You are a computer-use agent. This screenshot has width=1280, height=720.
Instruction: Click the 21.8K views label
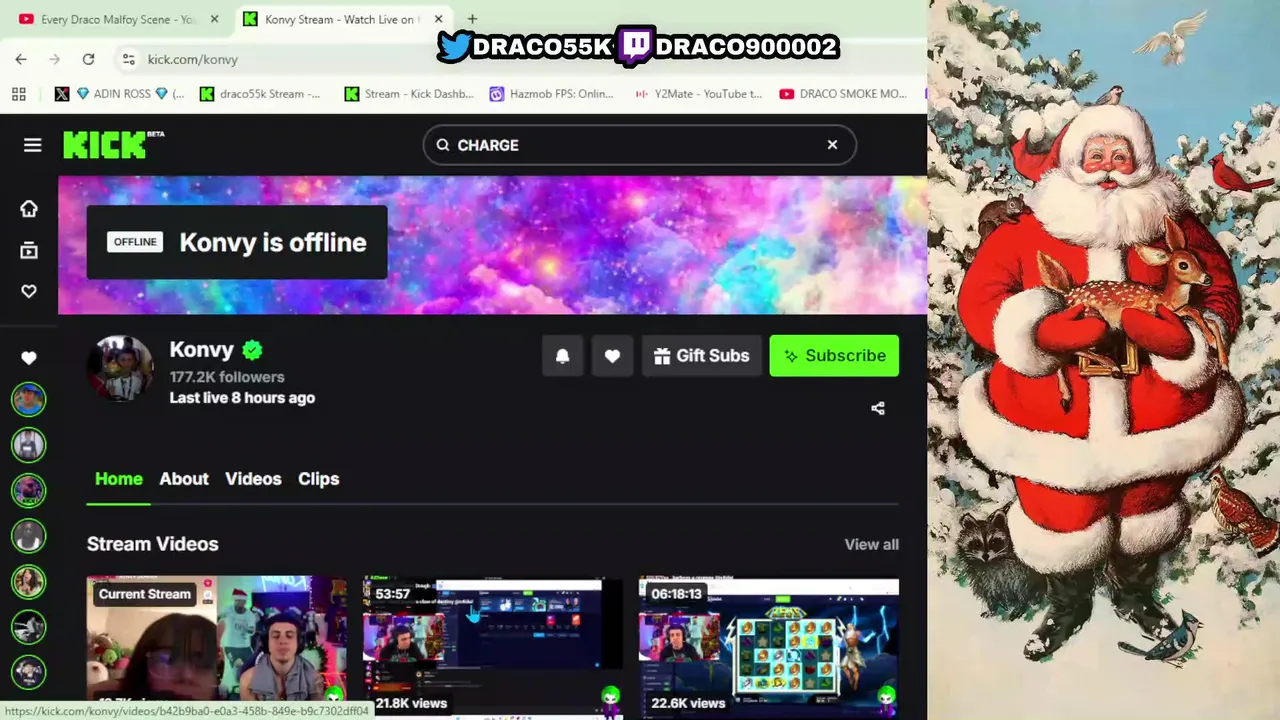411,703
